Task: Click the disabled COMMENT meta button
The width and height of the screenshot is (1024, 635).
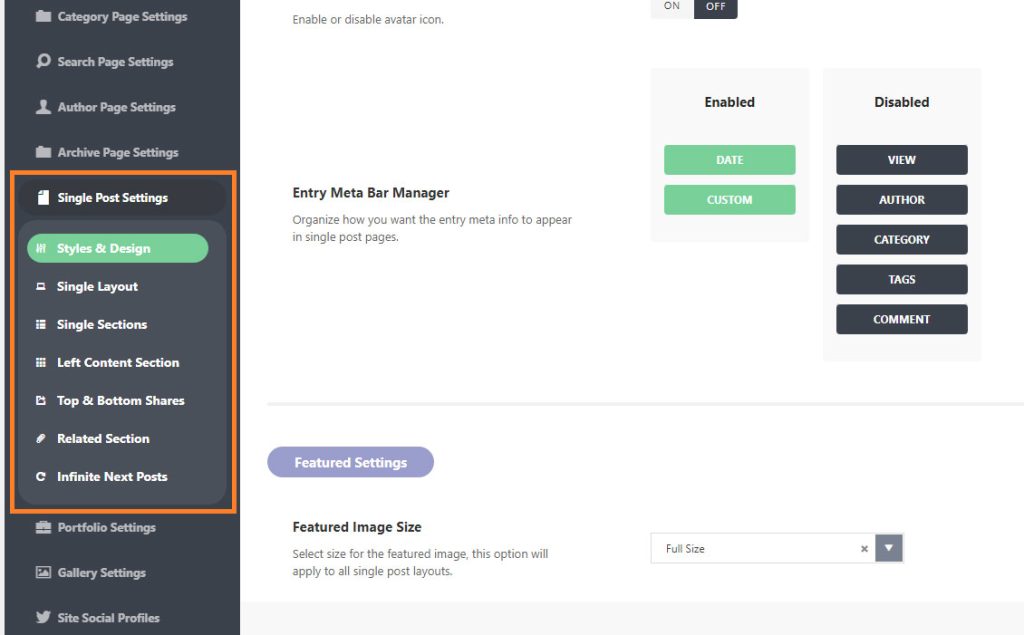Action: click(x=901, y=319)
